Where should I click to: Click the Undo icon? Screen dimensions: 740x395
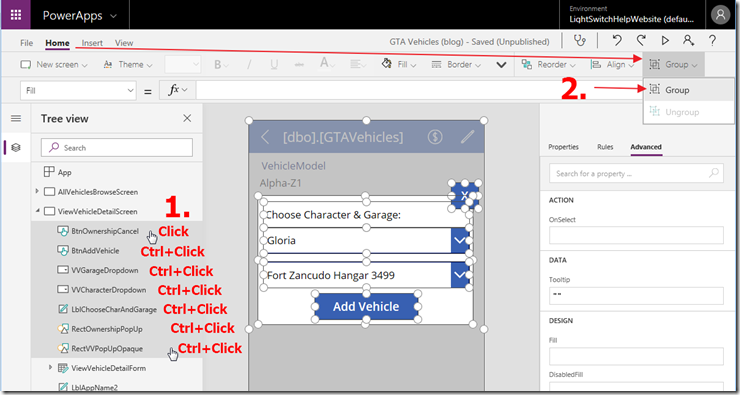click(617, 41)
